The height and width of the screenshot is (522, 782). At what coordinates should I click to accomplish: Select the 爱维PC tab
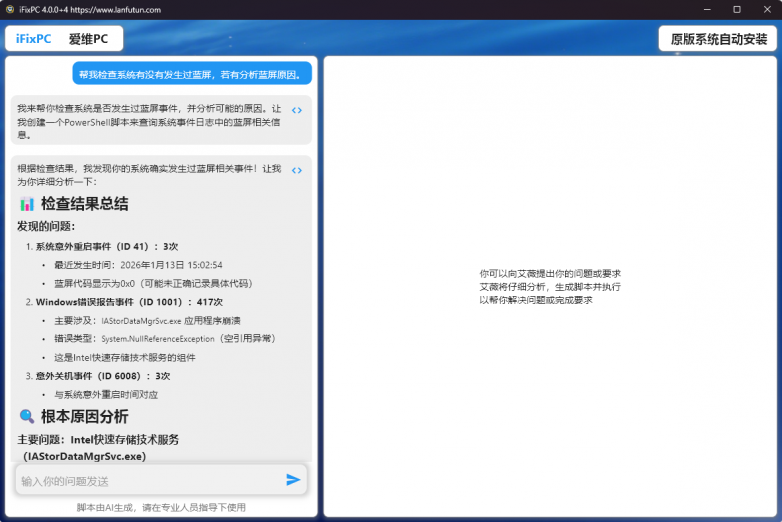pyautogui.click(x=88, y=39)
